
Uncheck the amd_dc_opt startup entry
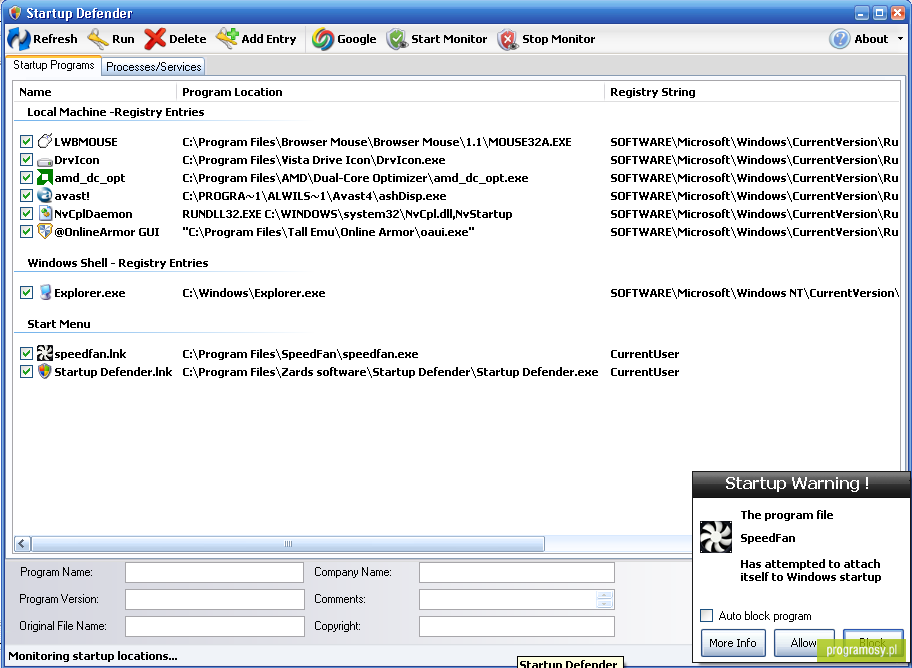point(26,177)
